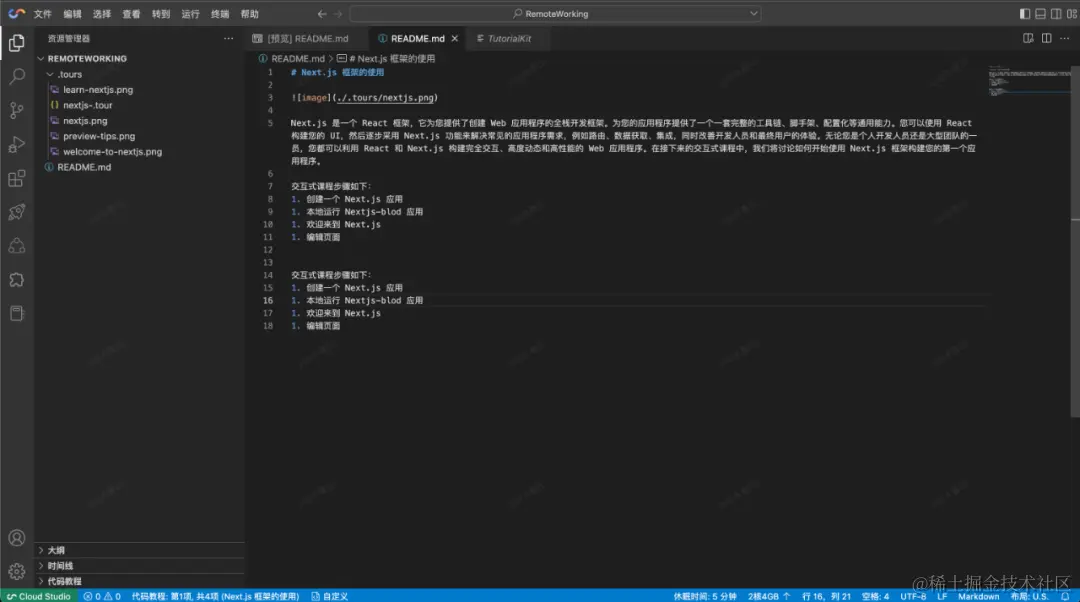Open the Manage gear icon
This screenshot has width=1080, height=602.
[x=17, y=571]
